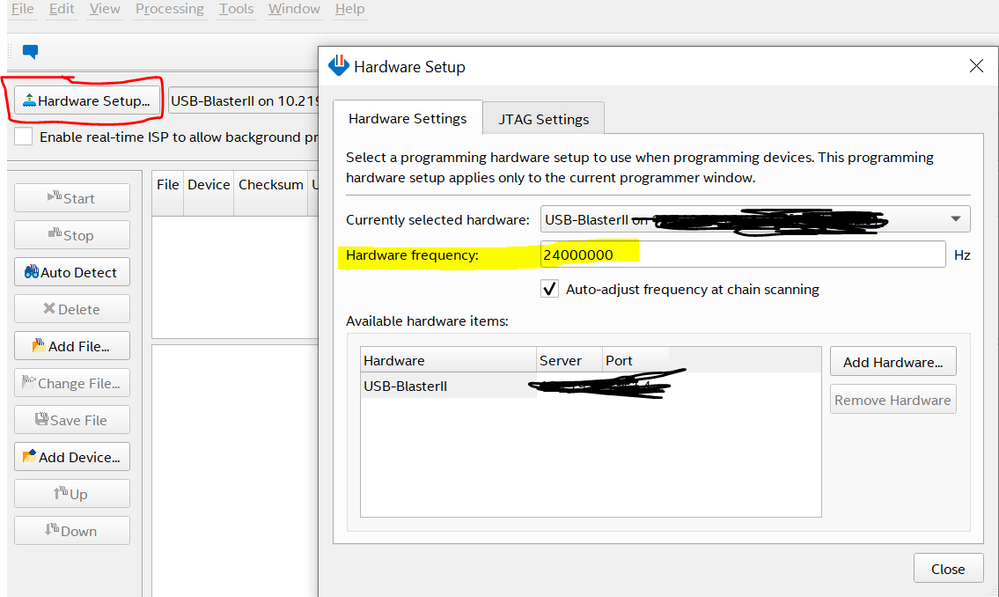Viewport: 999px width, 597px height.
Task: Open the Help menu
Action: click(x=350, y=9)
